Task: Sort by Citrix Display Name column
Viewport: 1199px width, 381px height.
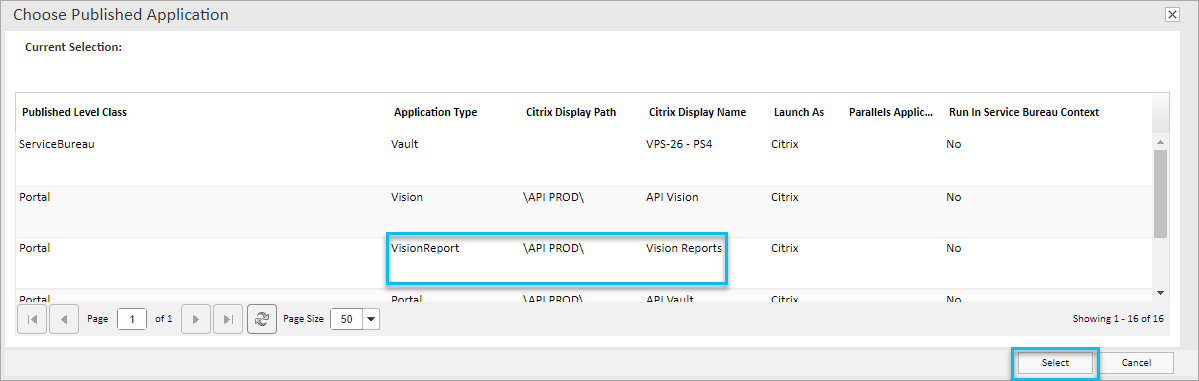Action: (697, 112)
